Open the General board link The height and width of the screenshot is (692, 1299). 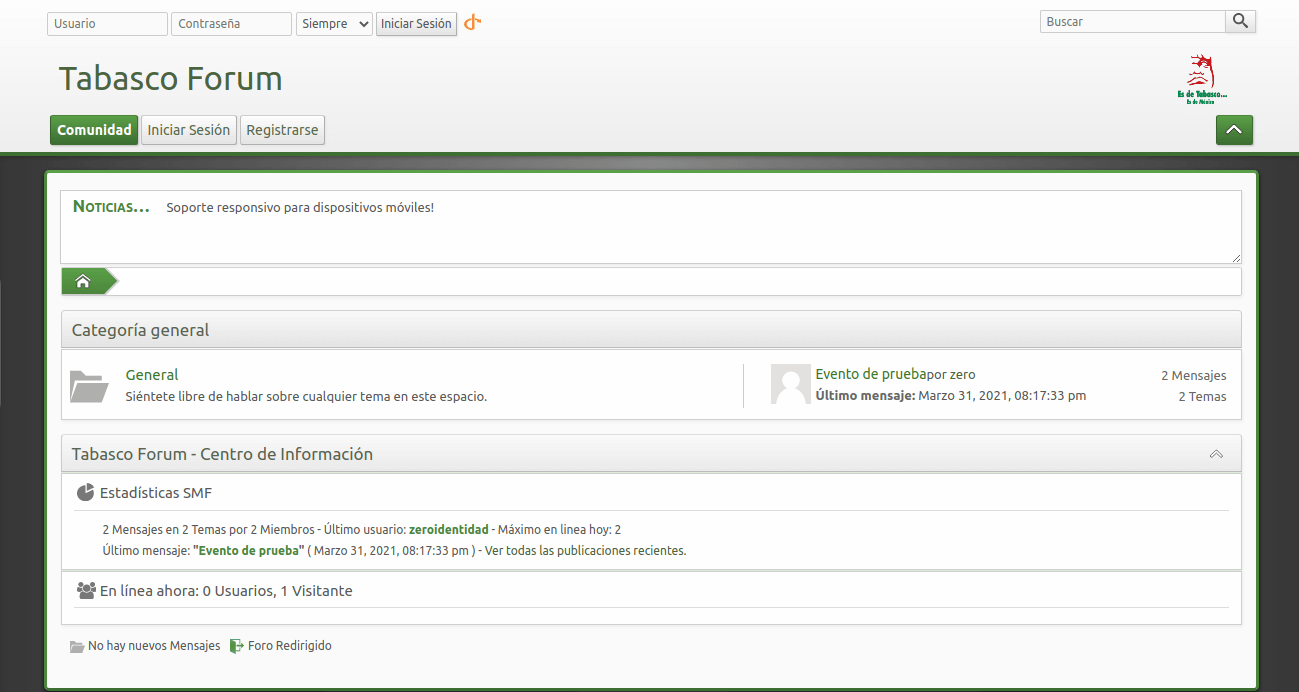pos(152,375)
